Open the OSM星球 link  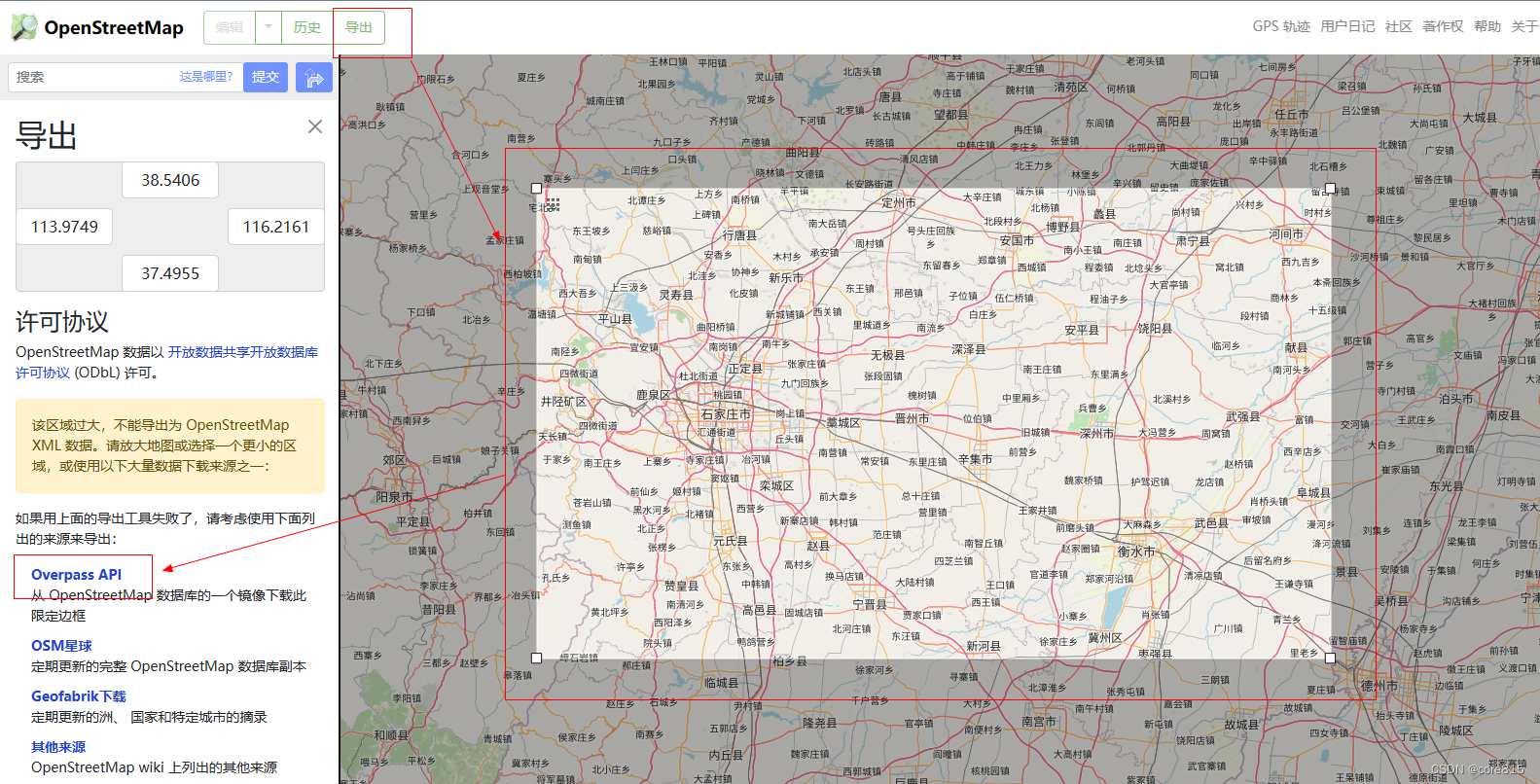[61, 646]
